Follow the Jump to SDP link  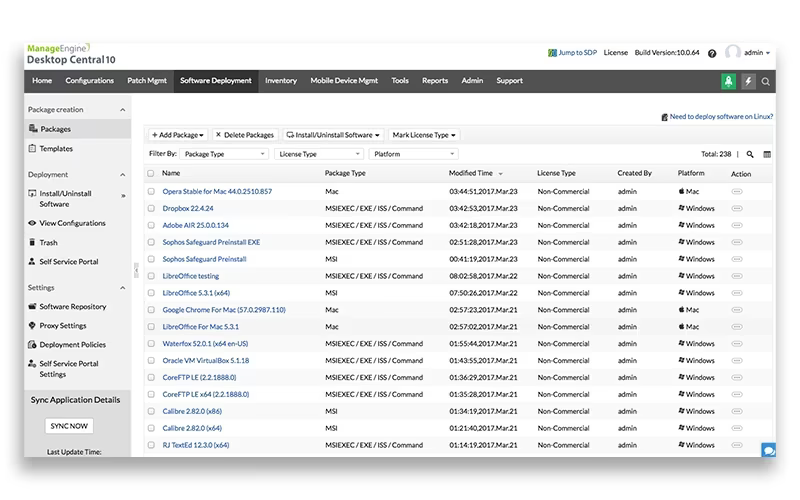pos(572,53)
